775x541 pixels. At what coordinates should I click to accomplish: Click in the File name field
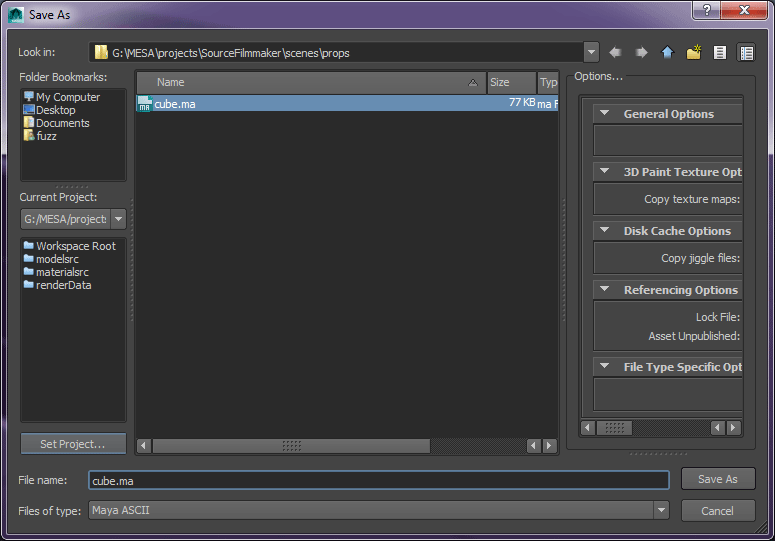coord(378,481)
